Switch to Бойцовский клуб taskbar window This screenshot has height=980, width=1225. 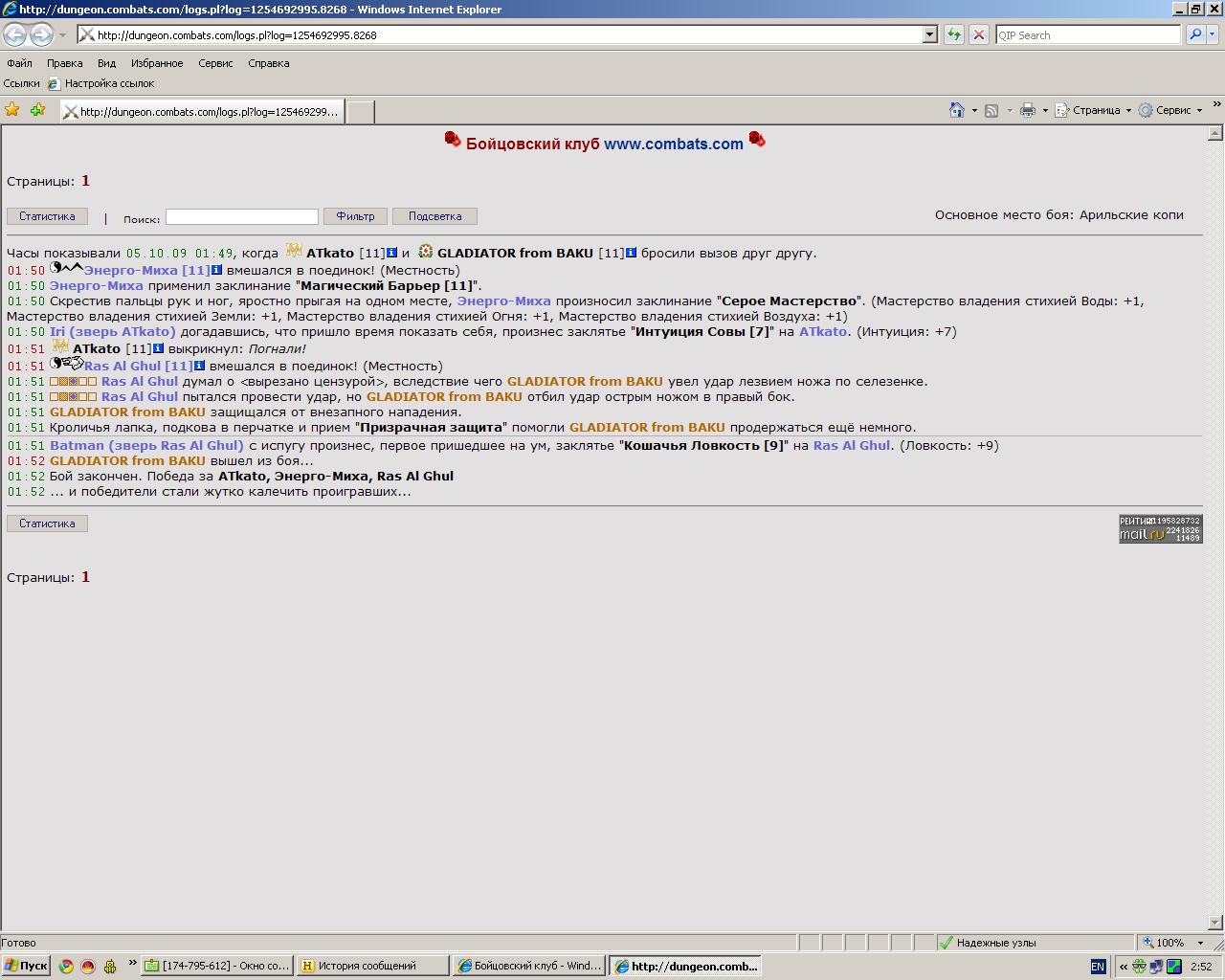click(x=529, y=966)
